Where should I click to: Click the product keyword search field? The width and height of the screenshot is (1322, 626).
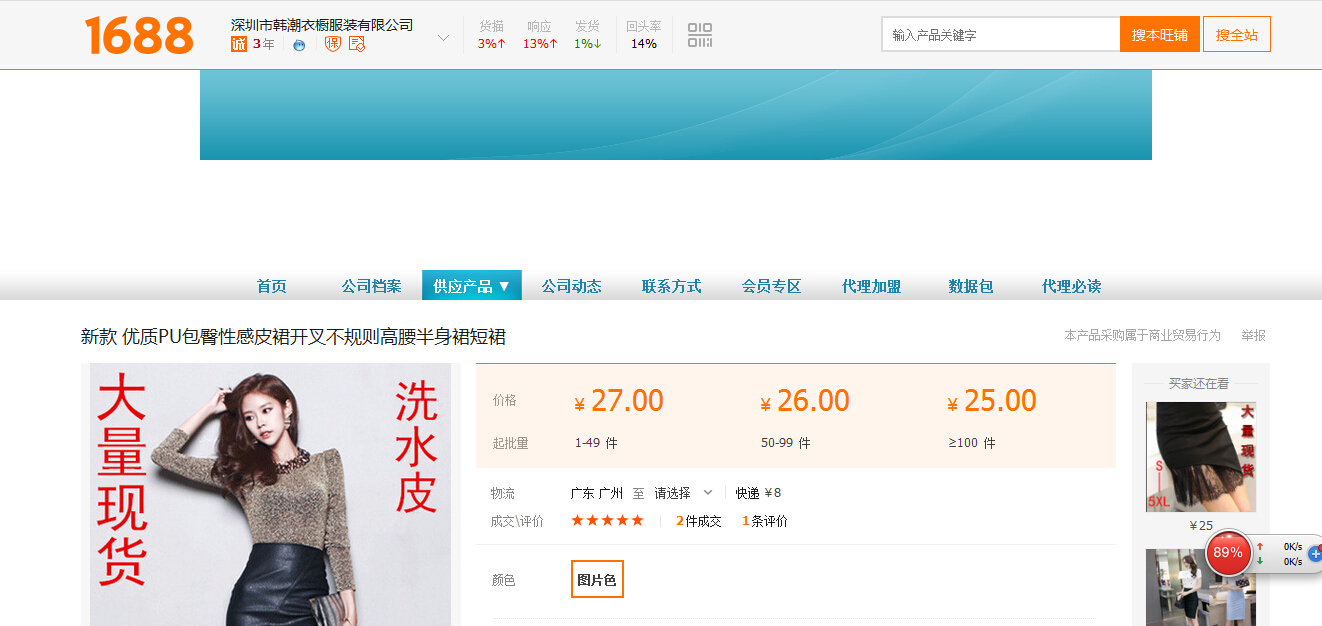pyautogui.click(x=1000, y=35)
